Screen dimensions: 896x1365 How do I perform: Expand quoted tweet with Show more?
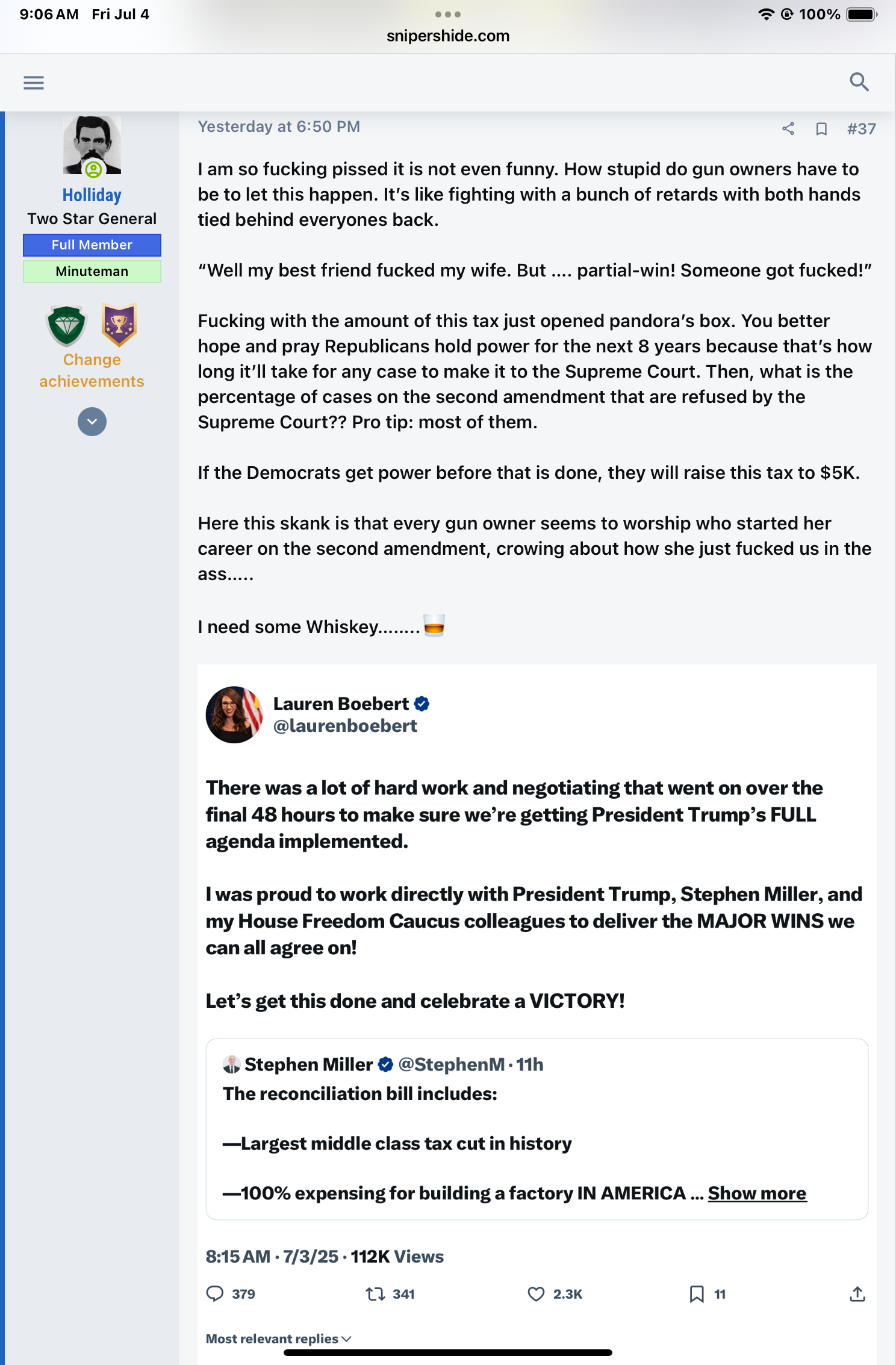point(757,1193)
